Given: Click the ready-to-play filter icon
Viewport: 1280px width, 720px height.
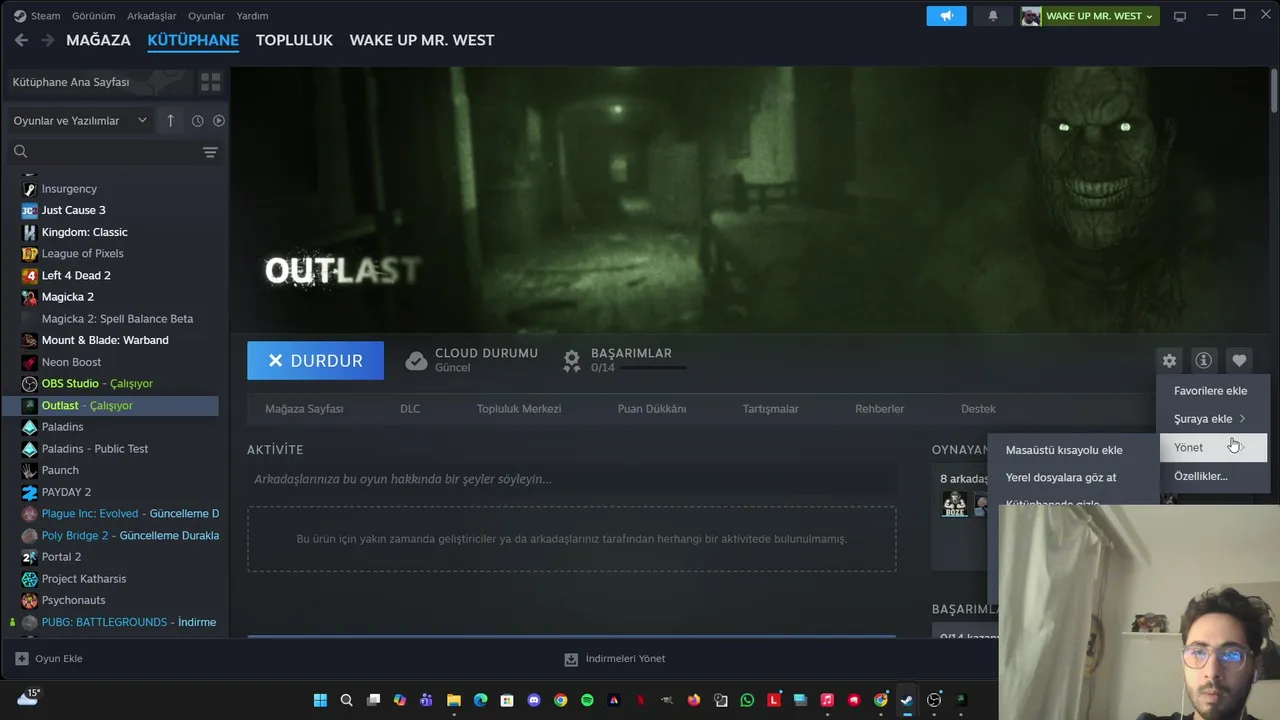Looking at the screenshot, I should [x=219, y=121].
